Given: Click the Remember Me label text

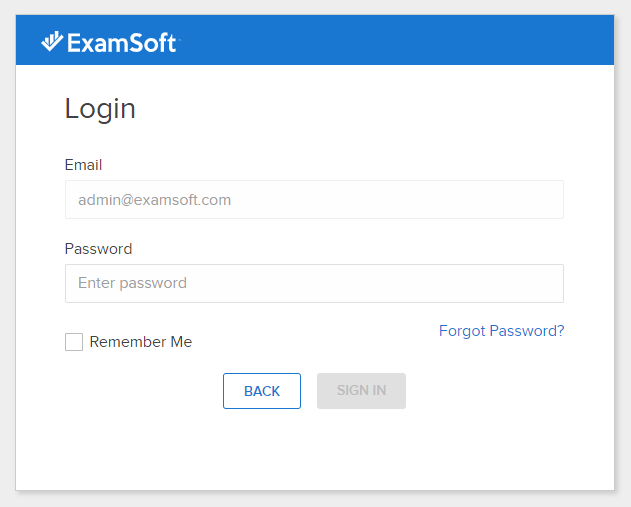Looking at the screenshot, I should tap(140, 342).
